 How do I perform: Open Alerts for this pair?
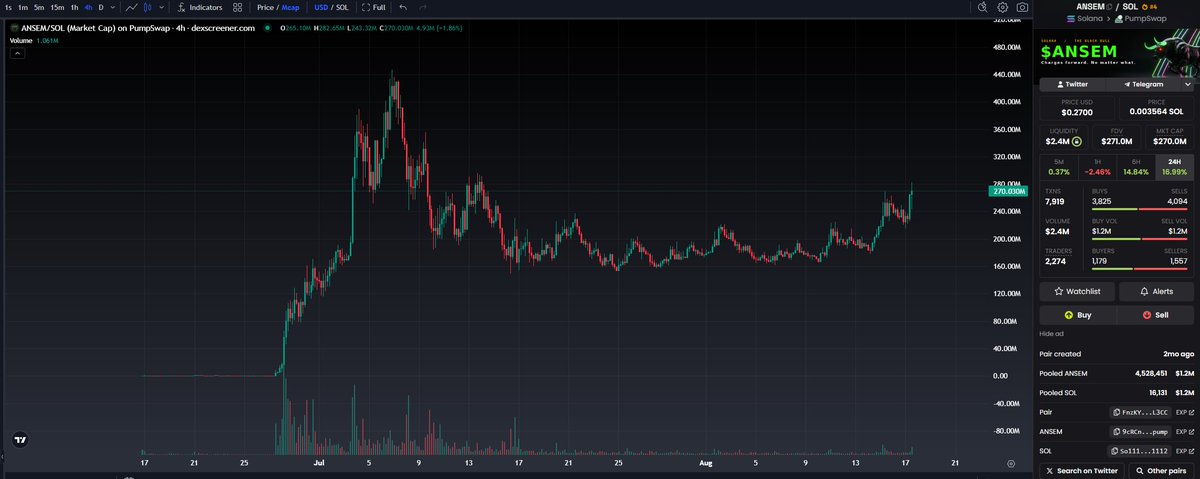point(1155,291)
